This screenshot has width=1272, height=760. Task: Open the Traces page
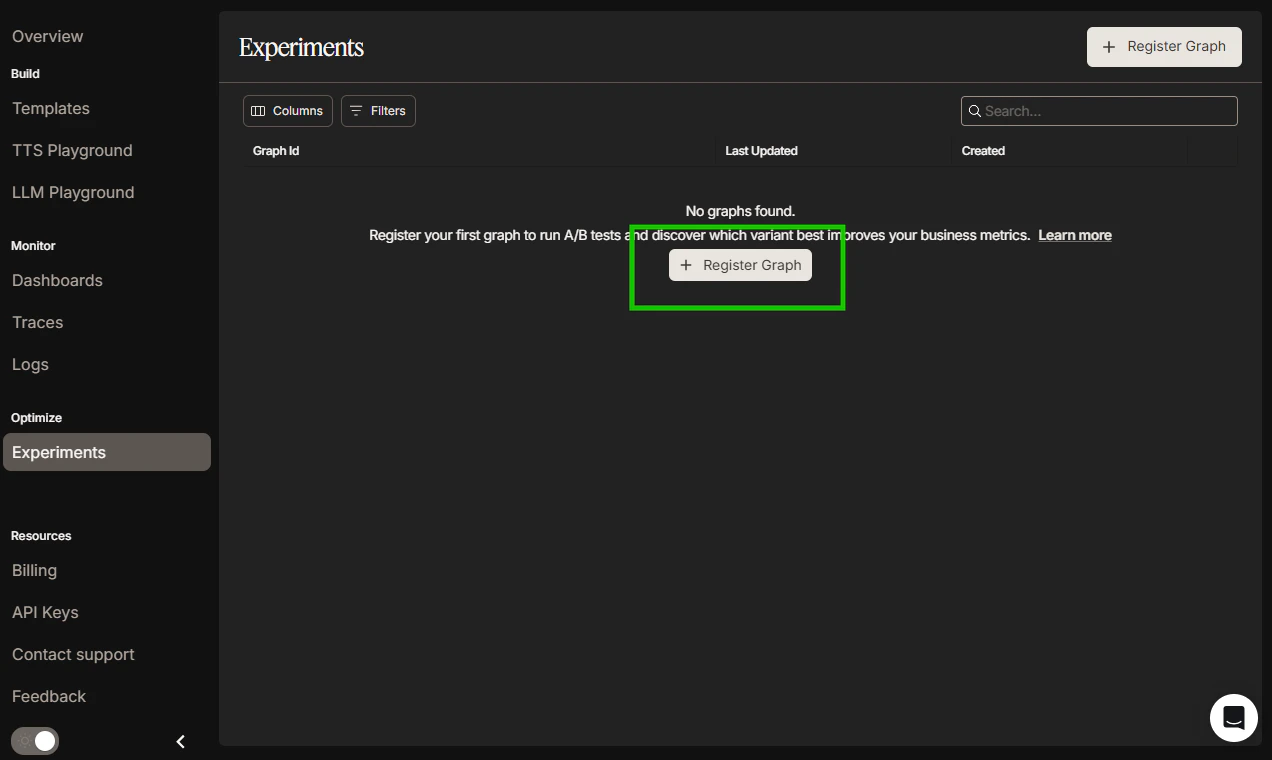coord(38,322)
